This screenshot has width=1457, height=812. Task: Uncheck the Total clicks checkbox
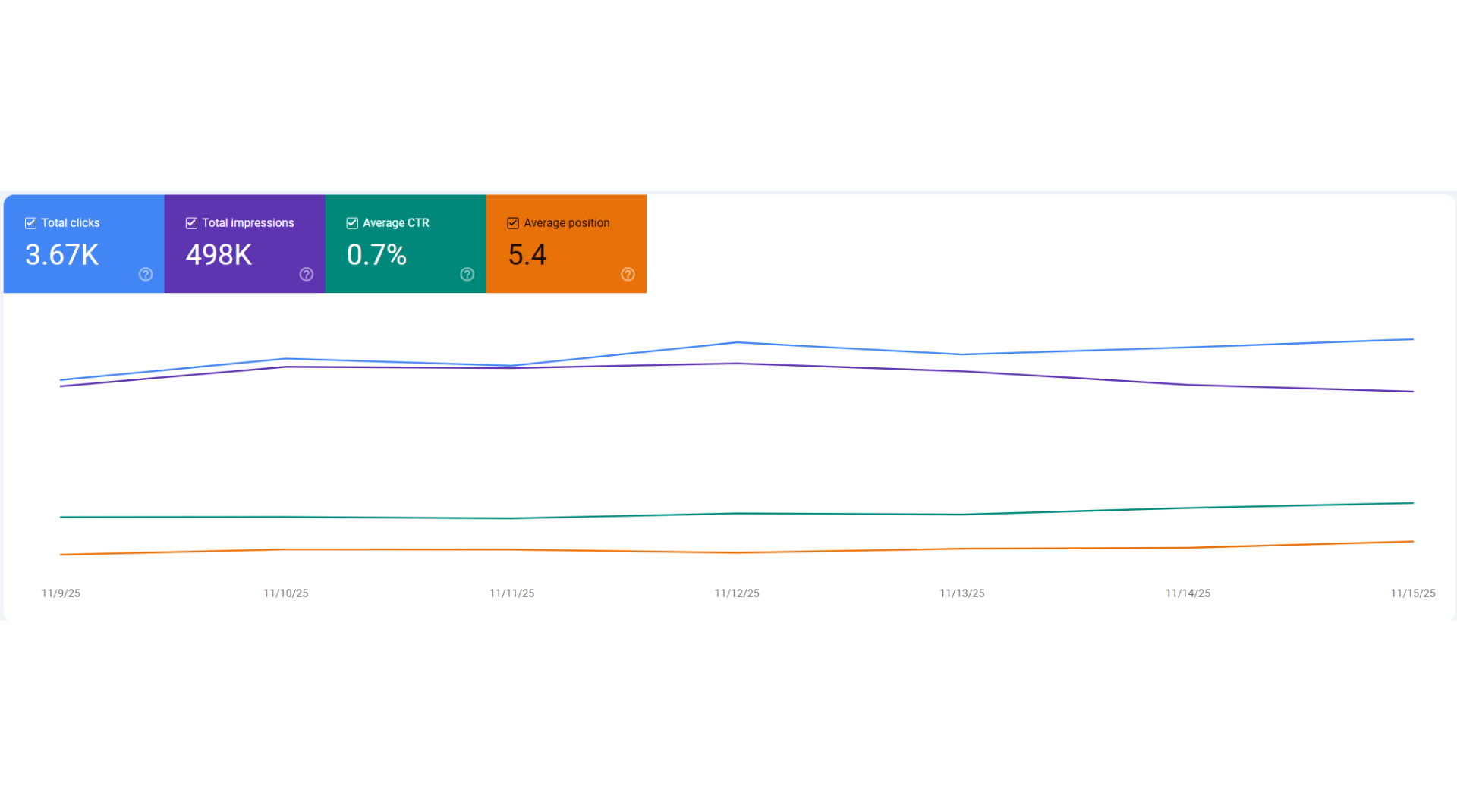(30, 222)
